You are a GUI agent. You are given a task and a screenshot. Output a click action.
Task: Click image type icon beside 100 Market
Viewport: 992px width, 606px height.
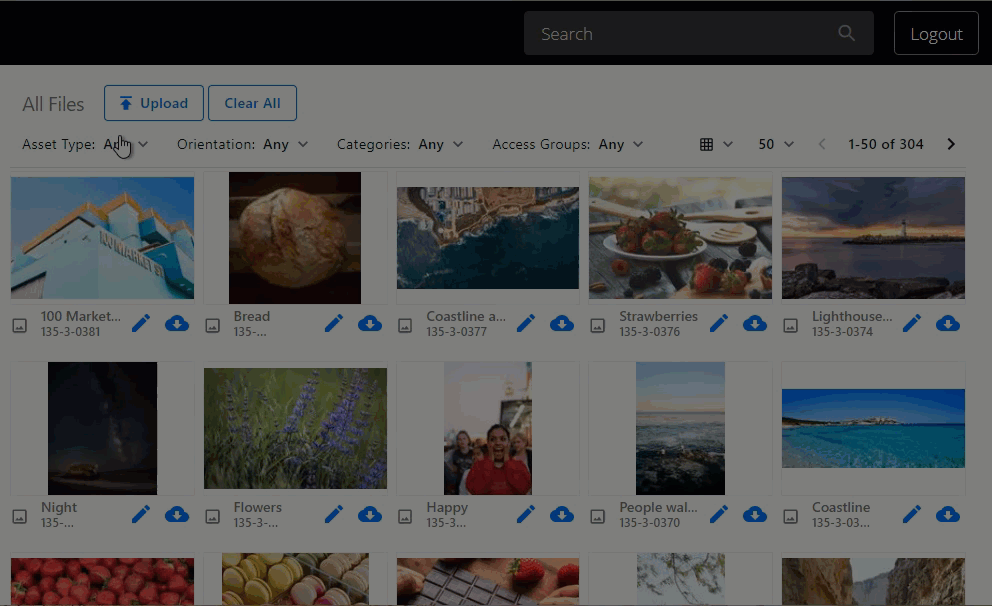(x=20, y=326)
